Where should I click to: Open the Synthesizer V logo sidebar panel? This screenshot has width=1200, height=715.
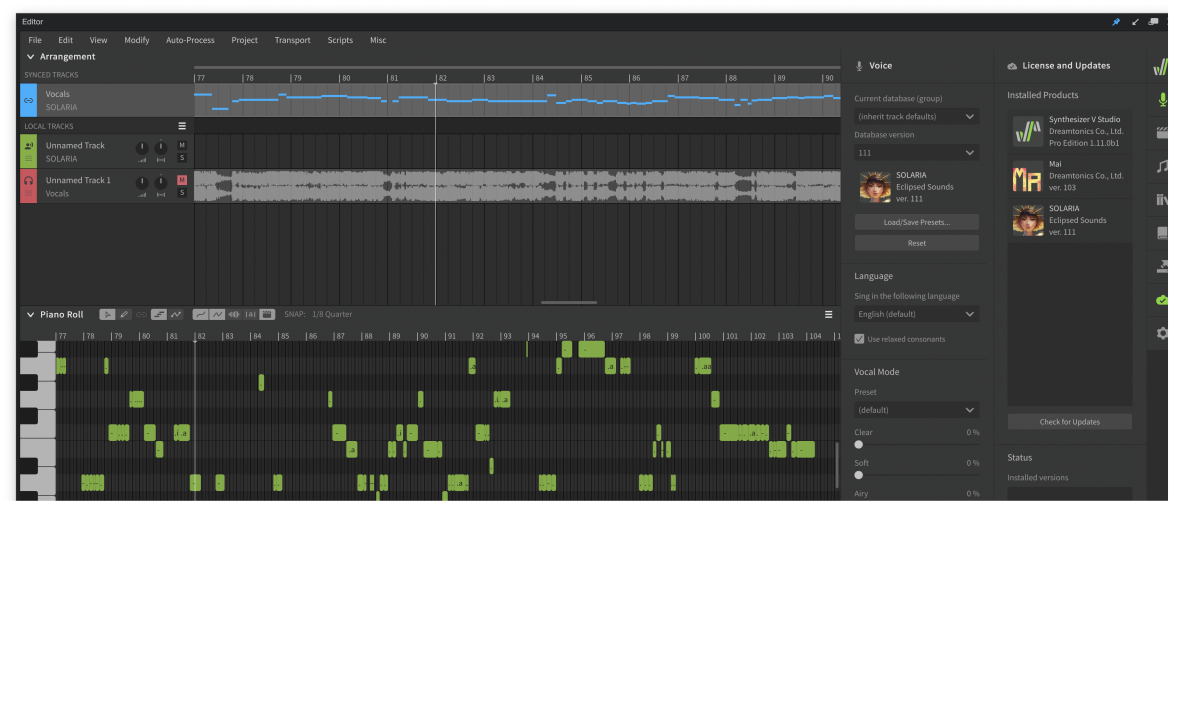[x=1162, y=67]
